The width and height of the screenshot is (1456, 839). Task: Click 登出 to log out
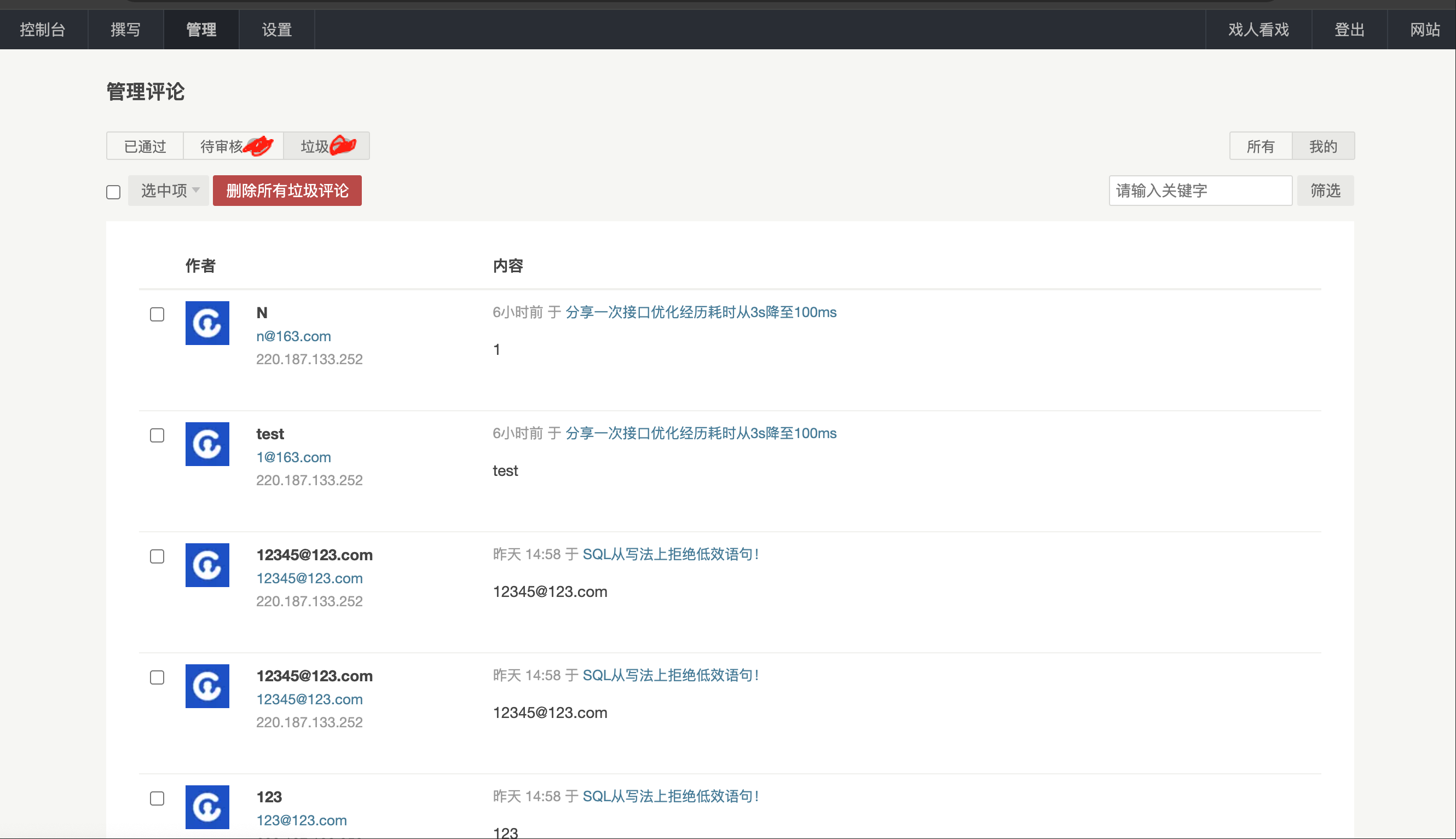[1349, 30]
